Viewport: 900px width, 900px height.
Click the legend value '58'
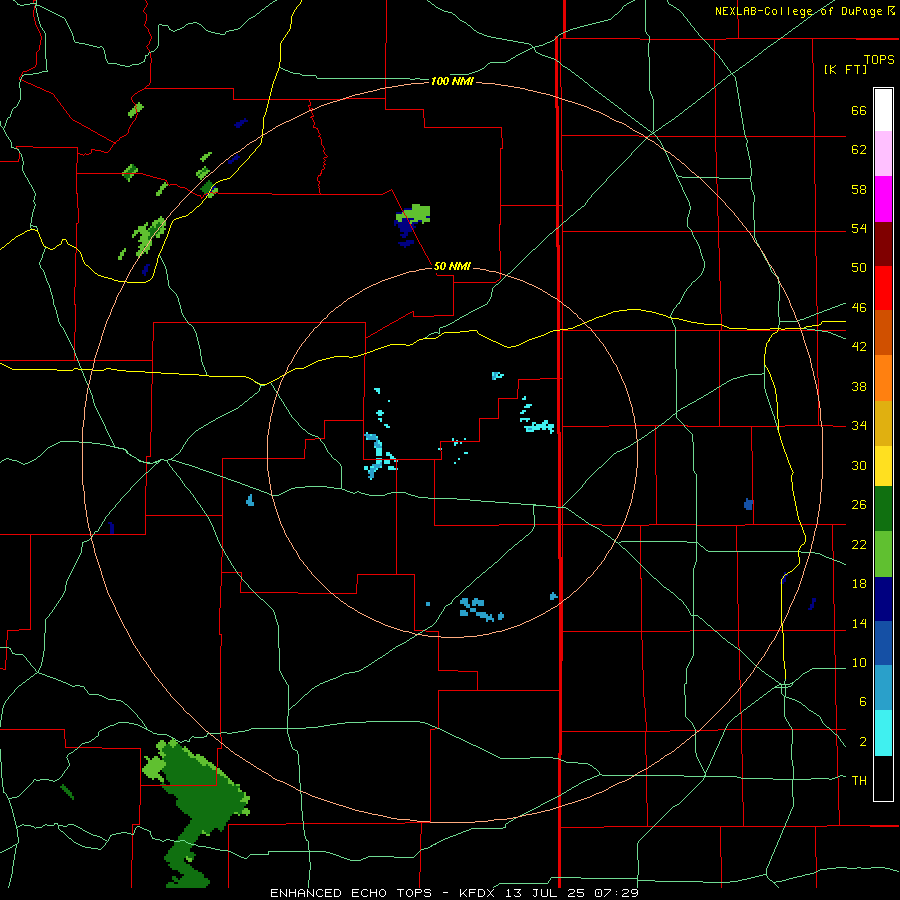point(859,189)
